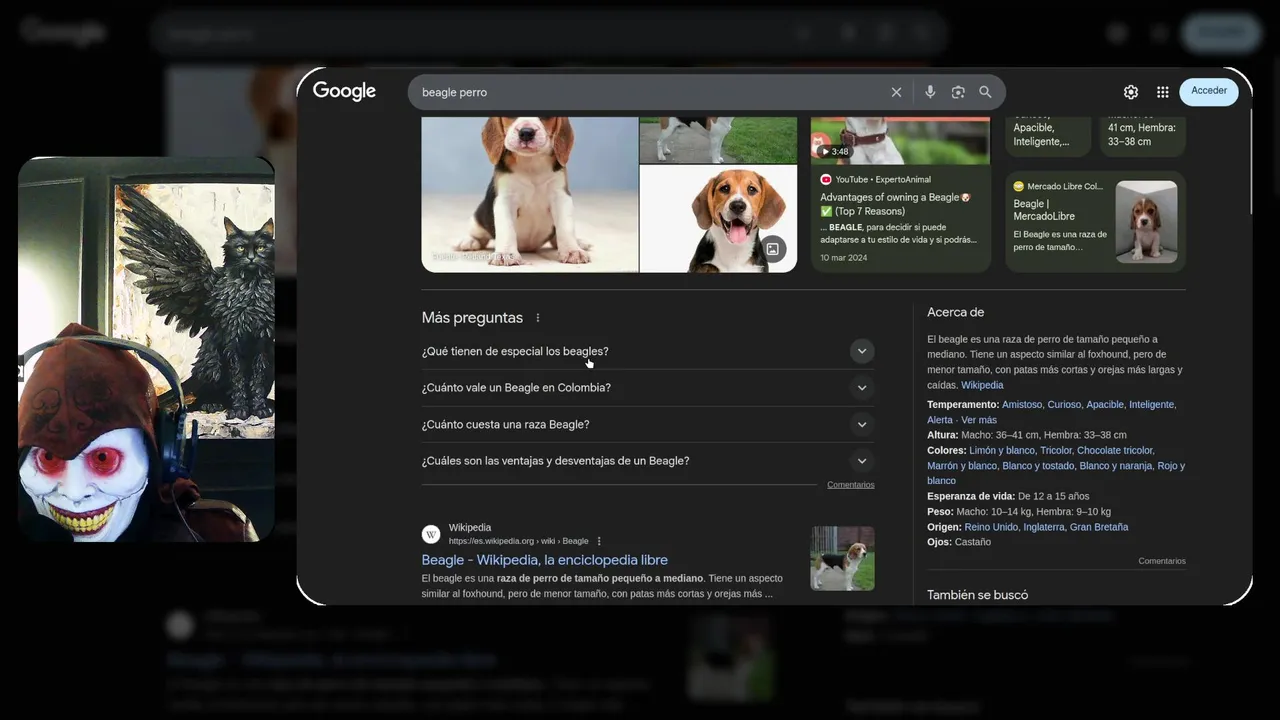Open the smiling beagle face image
Screen dimensions: 1280x720
point(718,219)
